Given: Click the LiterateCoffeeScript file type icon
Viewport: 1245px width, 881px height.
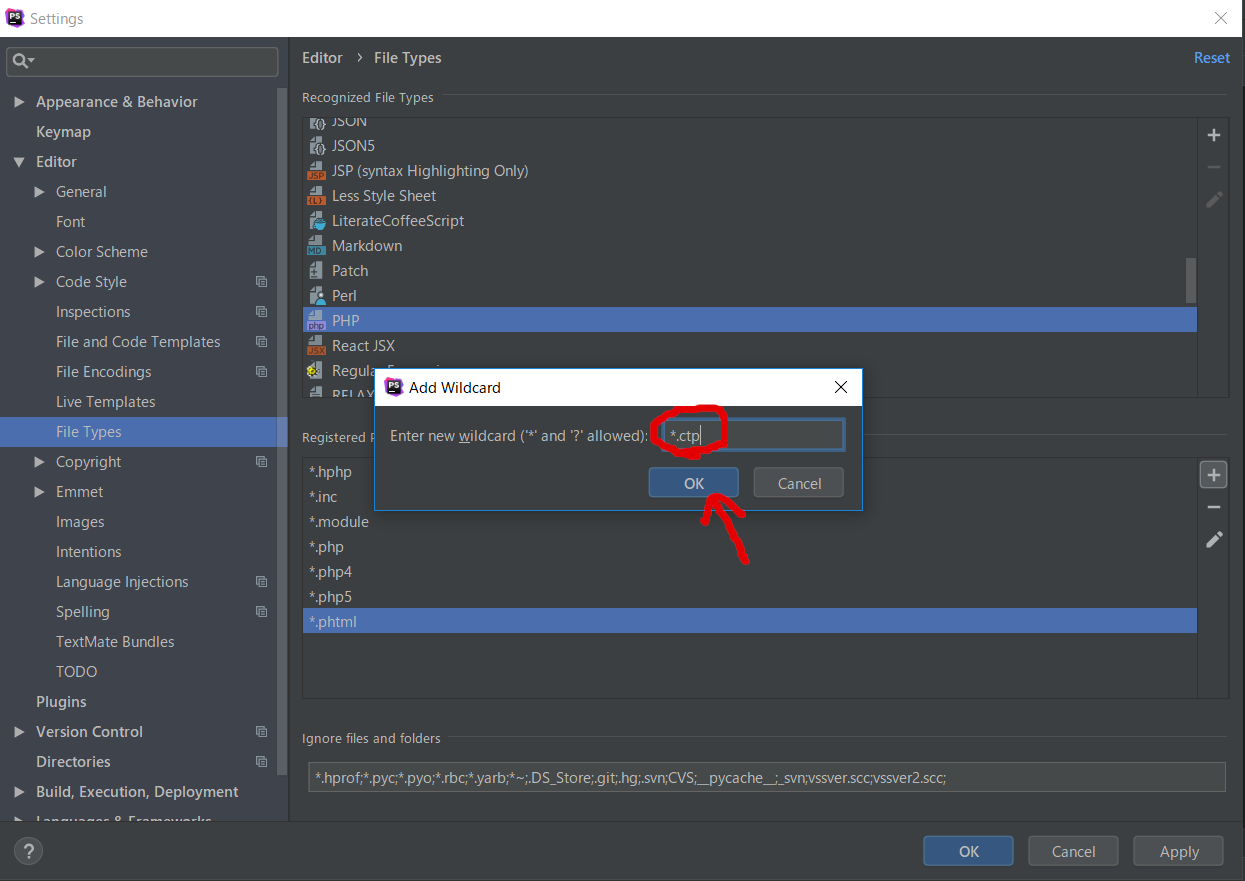Looking at the screenshot, I should [x=317, y=221].
